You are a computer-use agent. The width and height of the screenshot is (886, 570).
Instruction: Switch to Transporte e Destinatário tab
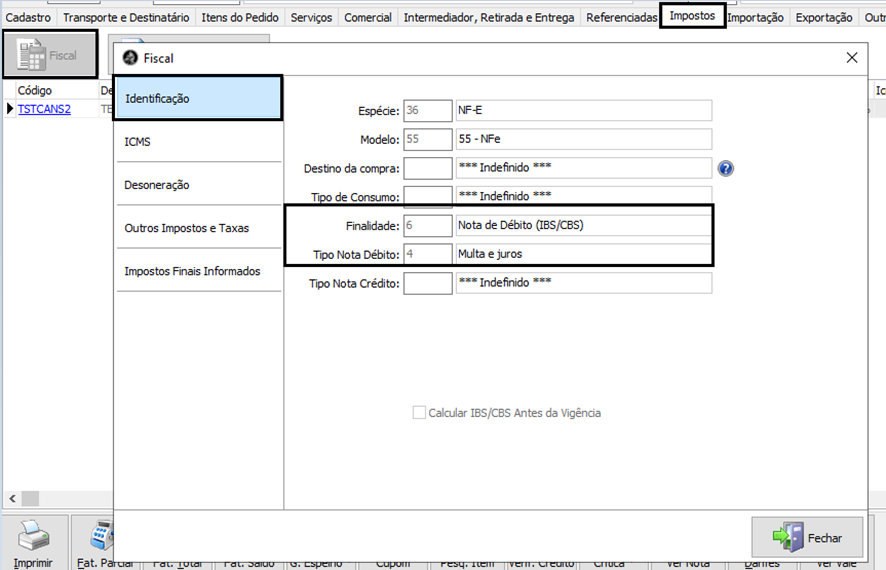pos(126,18)
